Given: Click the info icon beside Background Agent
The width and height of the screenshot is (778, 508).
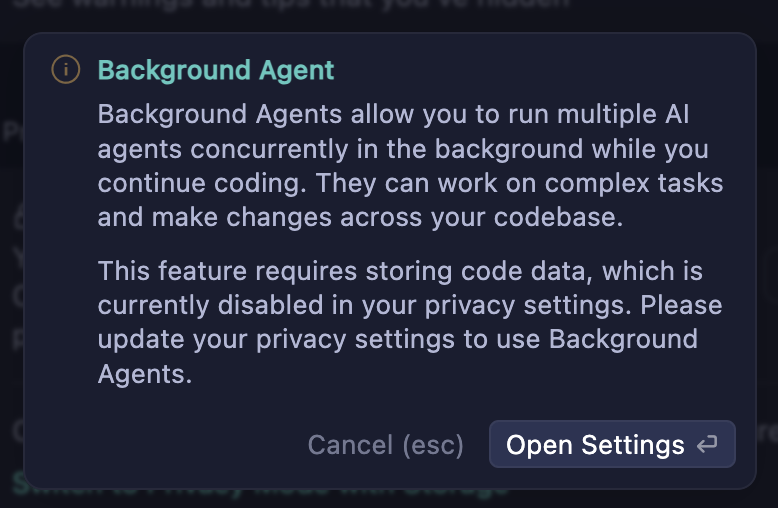Looking at the screenshot, I should 65,69.
